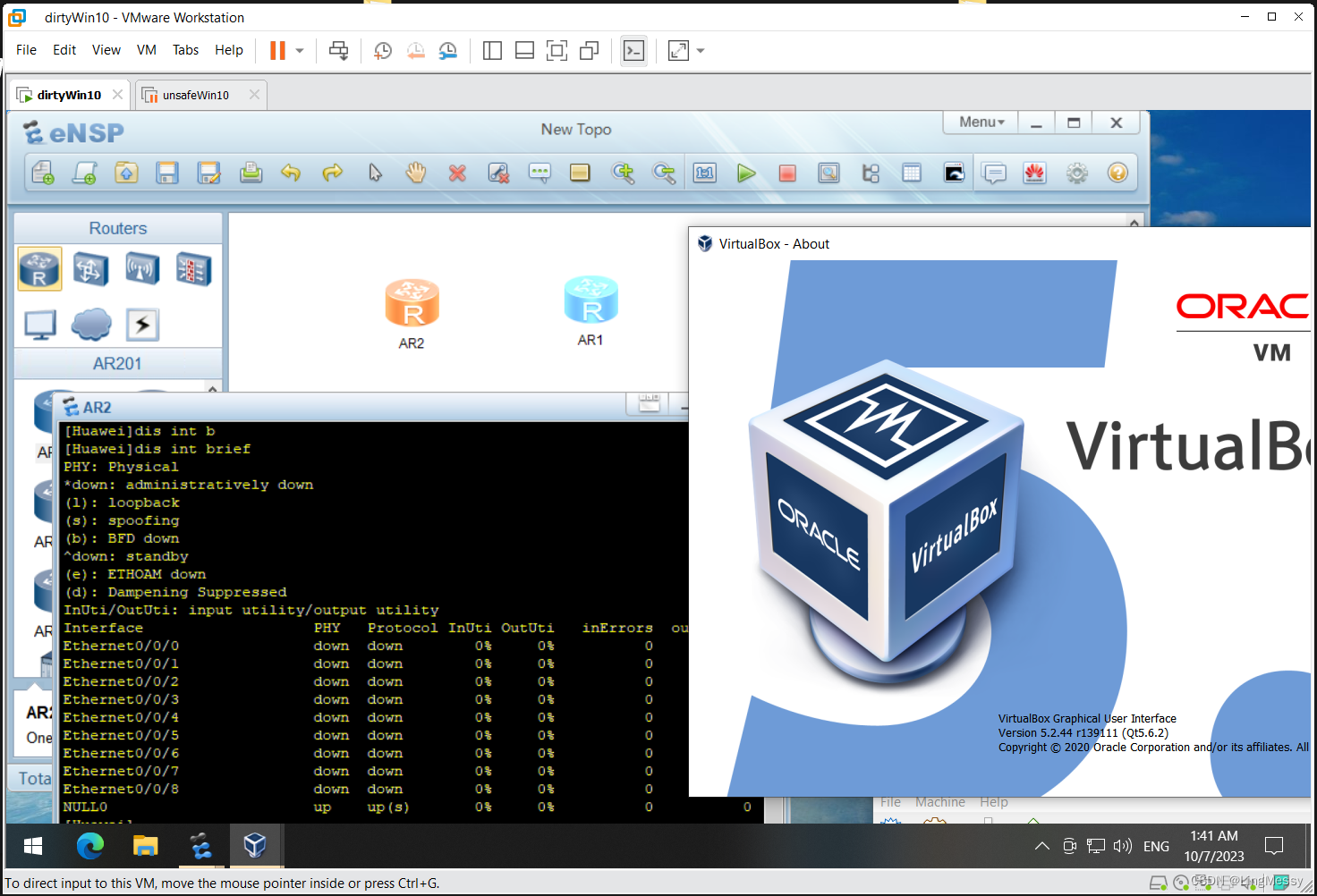The width and height of the screenshot is (1317, 896).
Task: Select the WLAN device category icon
Action: tap(142, 269)
